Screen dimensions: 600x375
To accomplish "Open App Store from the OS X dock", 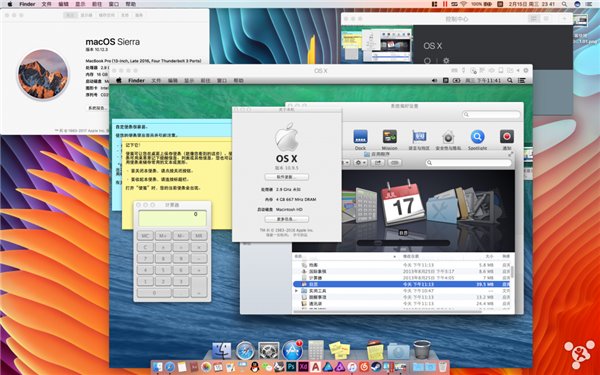I will point(292,351).
